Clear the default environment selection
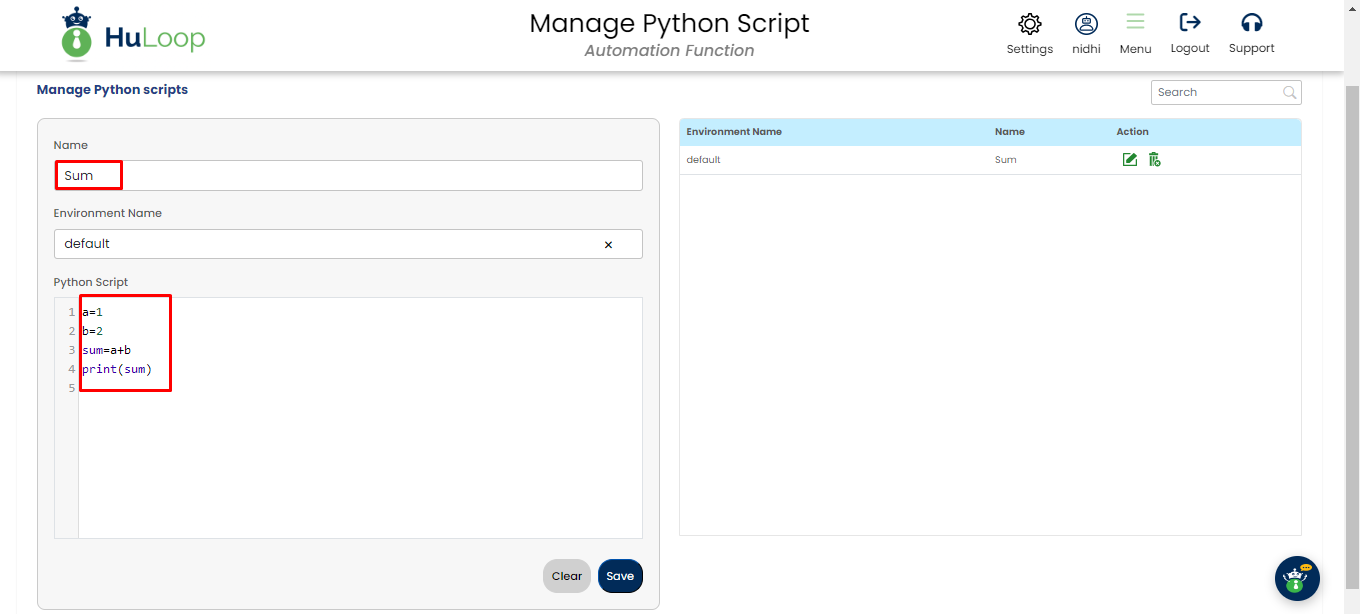 pos(608,245)
